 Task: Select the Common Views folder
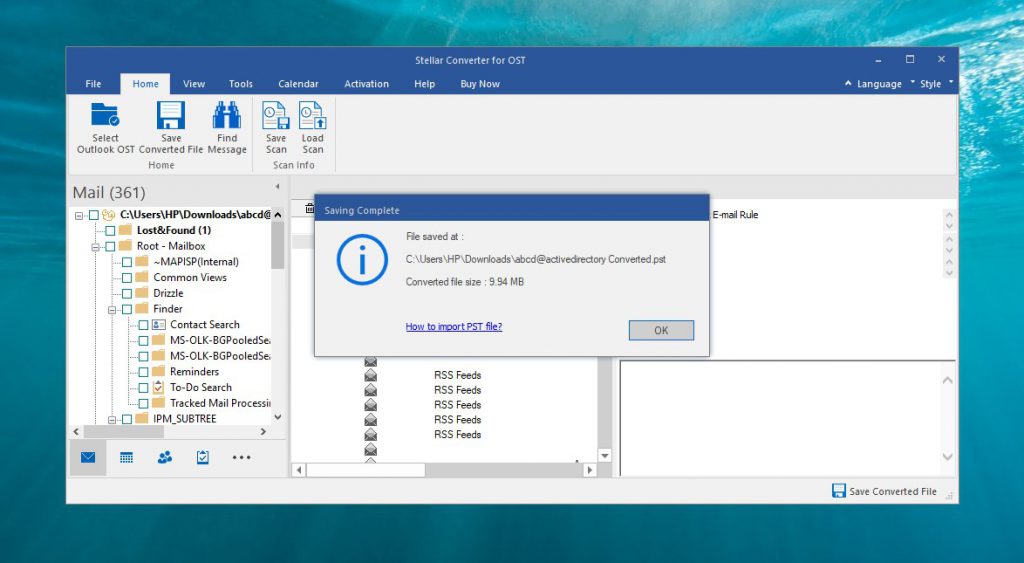(190, 278)
